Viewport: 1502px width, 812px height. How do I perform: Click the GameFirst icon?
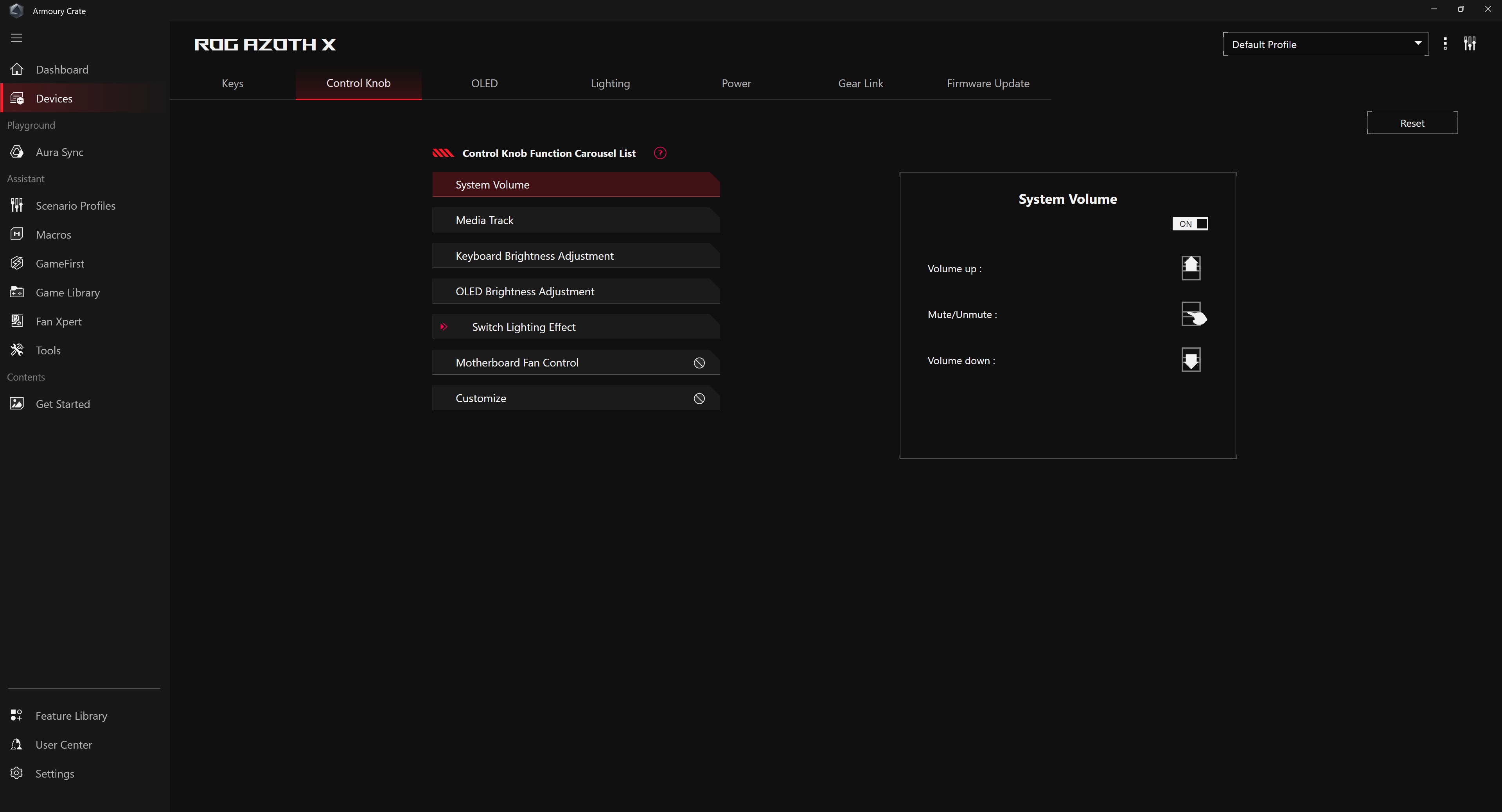pos(16,264)
